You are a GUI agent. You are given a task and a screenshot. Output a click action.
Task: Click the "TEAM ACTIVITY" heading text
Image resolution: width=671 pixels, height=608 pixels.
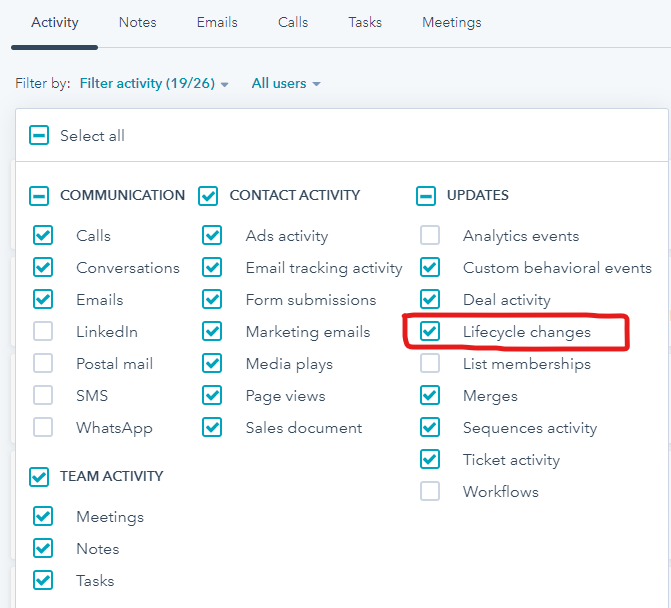tap(111, 476)
